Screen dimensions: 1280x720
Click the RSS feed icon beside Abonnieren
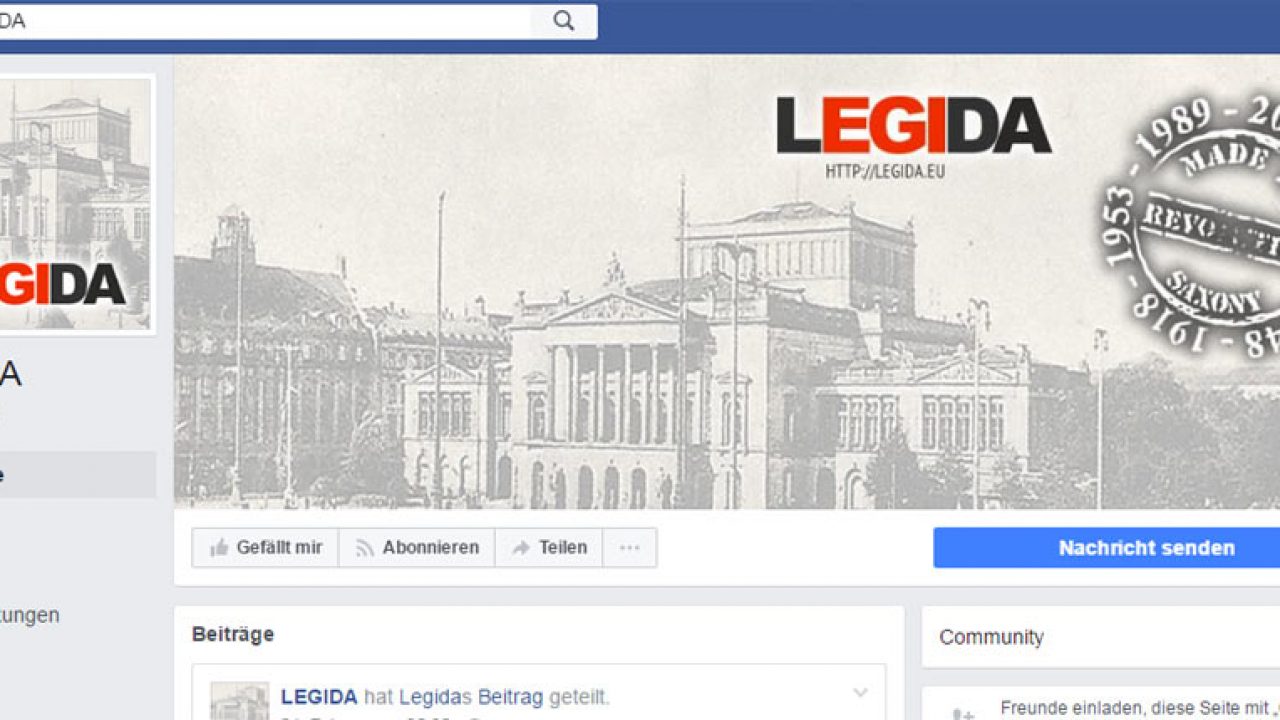pyautogui.click(x=365, y=548)
